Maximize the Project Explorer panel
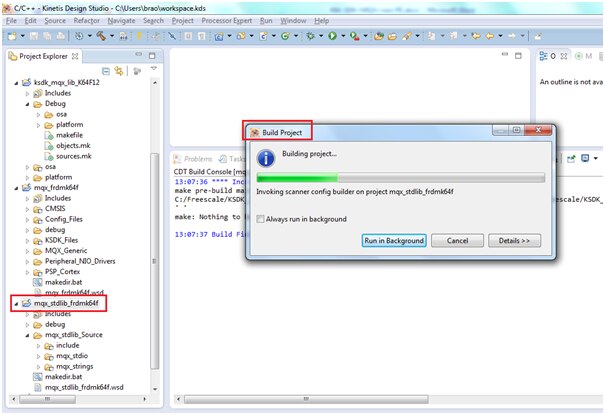Viewport: 605px width, 415px height. click(152, 56)
